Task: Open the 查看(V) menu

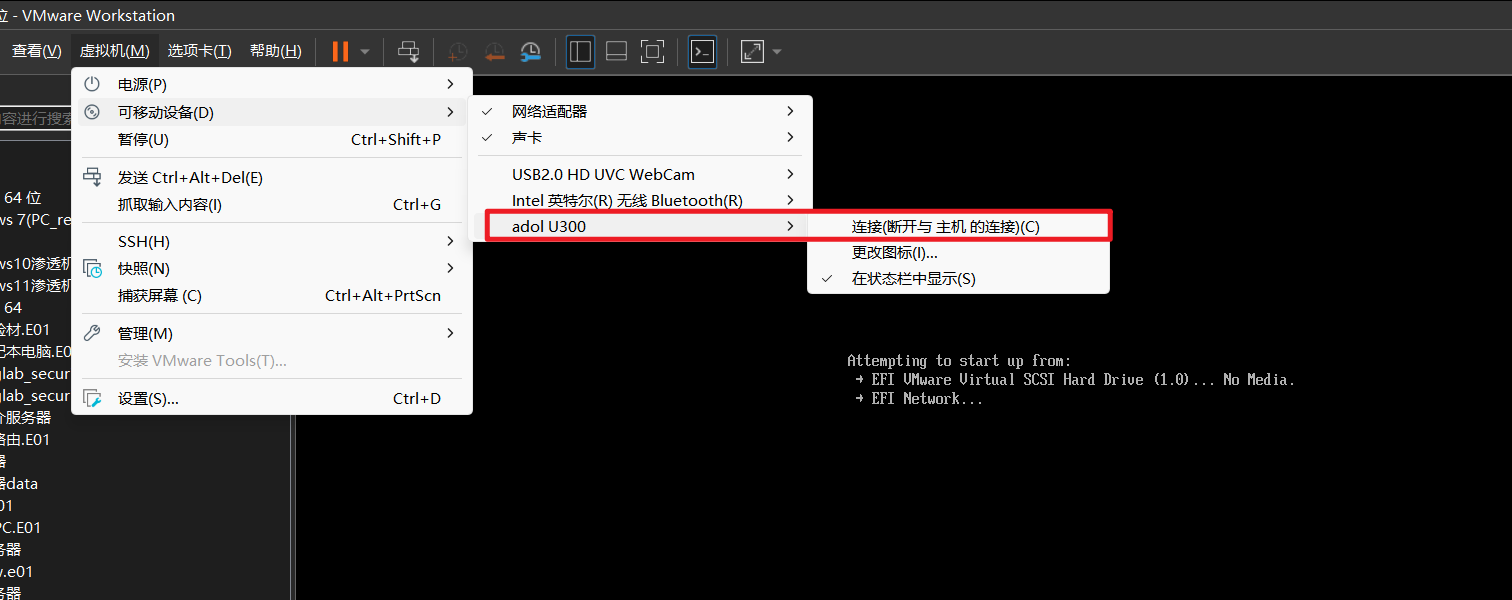Action: point(37,51)
